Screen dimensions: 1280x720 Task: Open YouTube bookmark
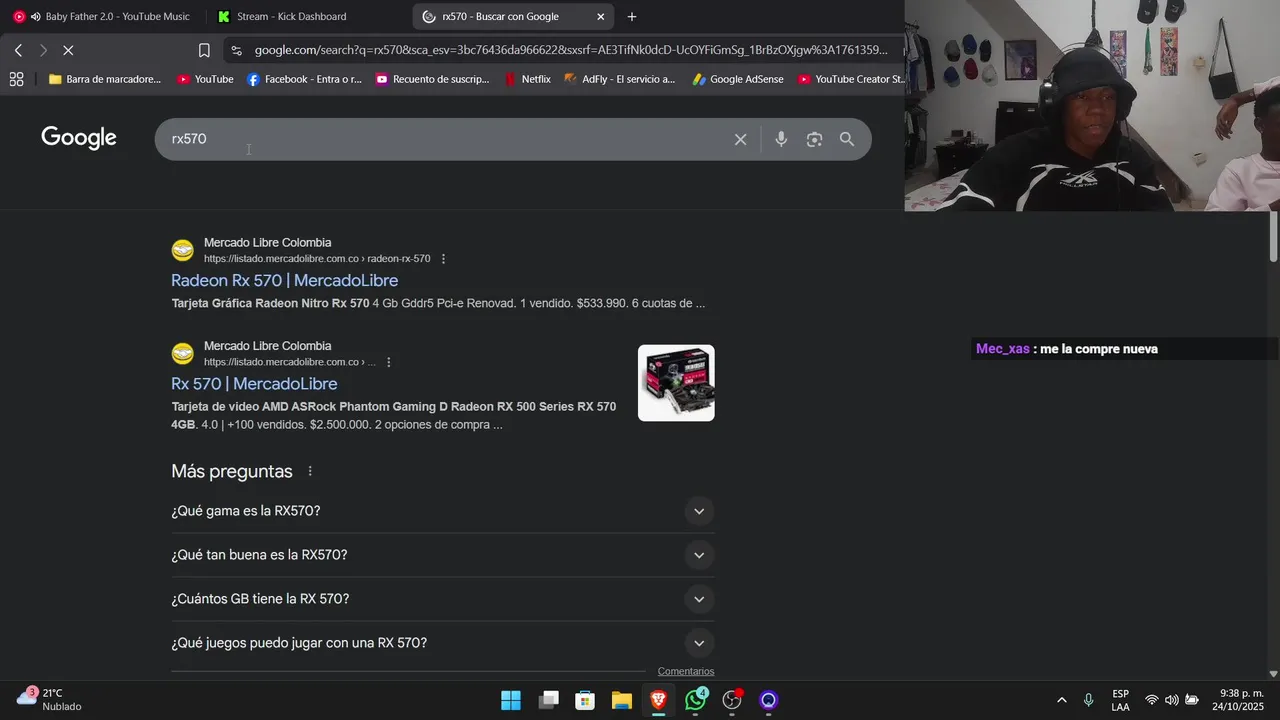coord(205,79)
